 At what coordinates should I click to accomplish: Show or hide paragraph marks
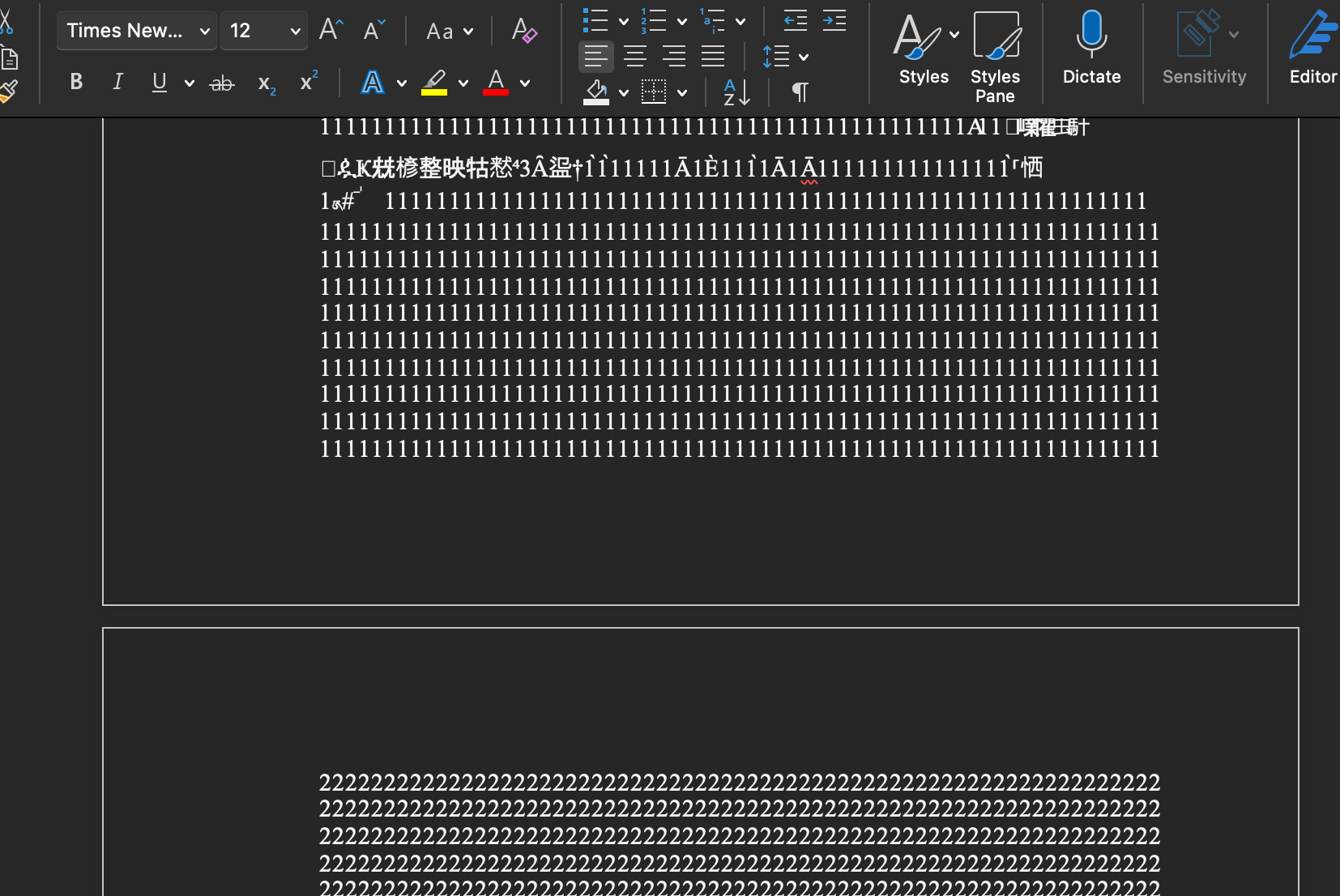pyautogui.click(x=800, y=92)
